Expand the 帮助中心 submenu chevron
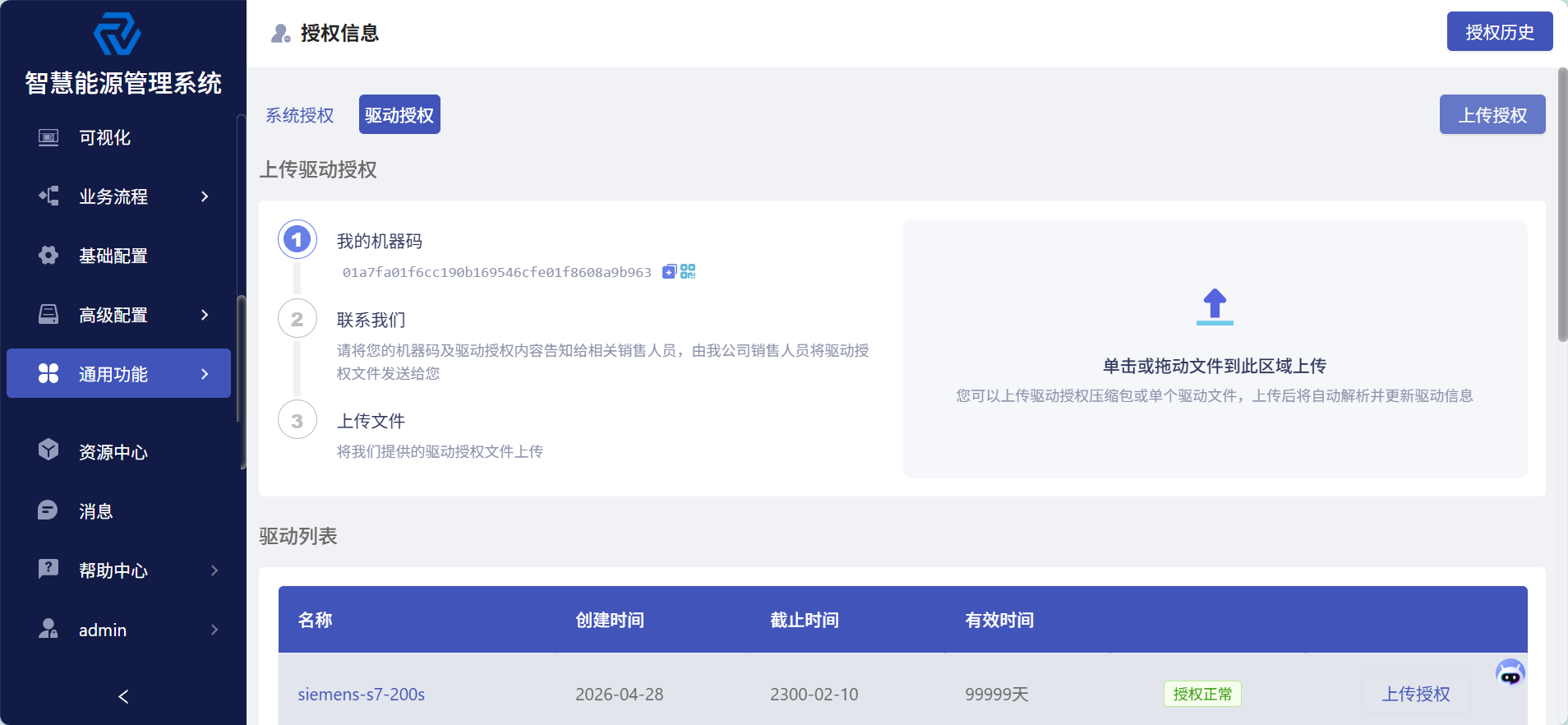The image size is (1568, 725). (x=214, y=570)
